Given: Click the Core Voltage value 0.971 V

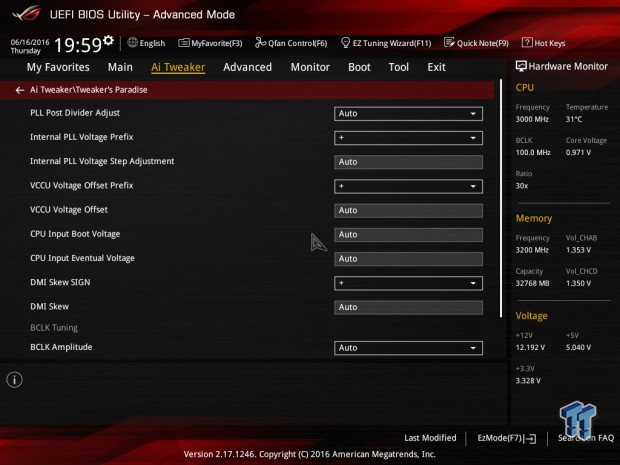Looking at the screenshot, I should coord(578,152).
